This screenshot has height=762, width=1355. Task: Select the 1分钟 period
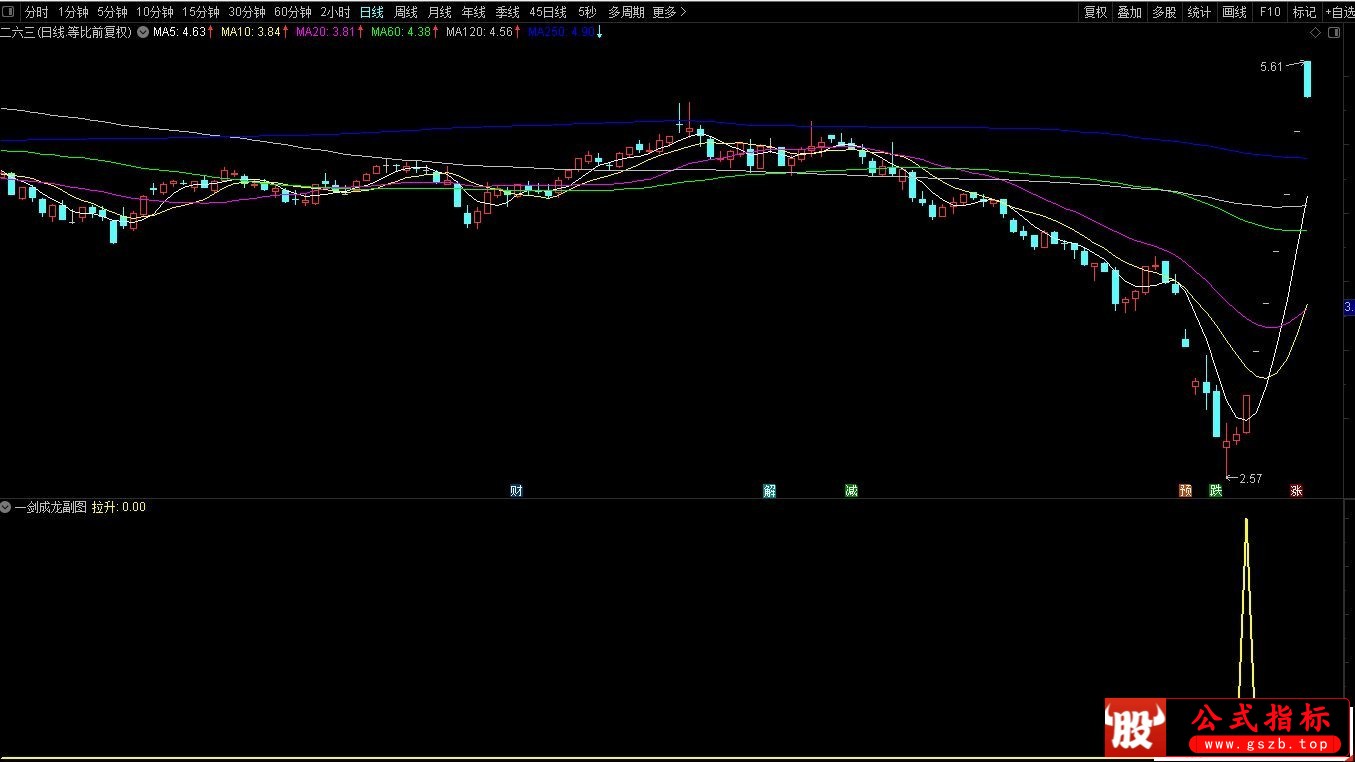73,12
